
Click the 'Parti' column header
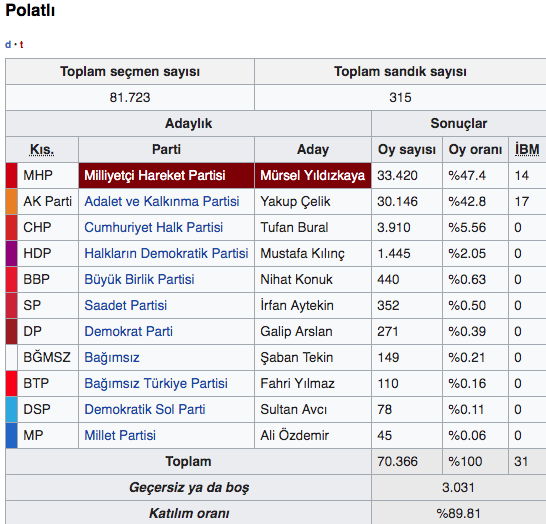pos(166,150)
